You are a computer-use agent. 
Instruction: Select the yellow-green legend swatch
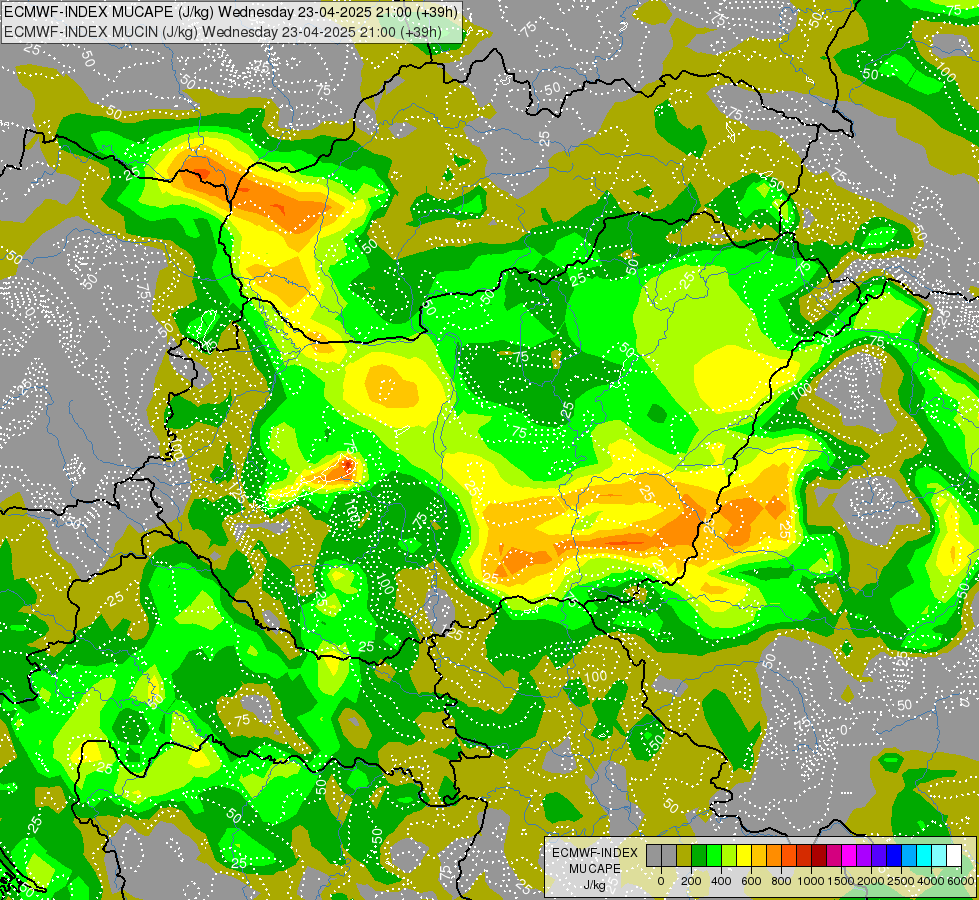(729, 856)
